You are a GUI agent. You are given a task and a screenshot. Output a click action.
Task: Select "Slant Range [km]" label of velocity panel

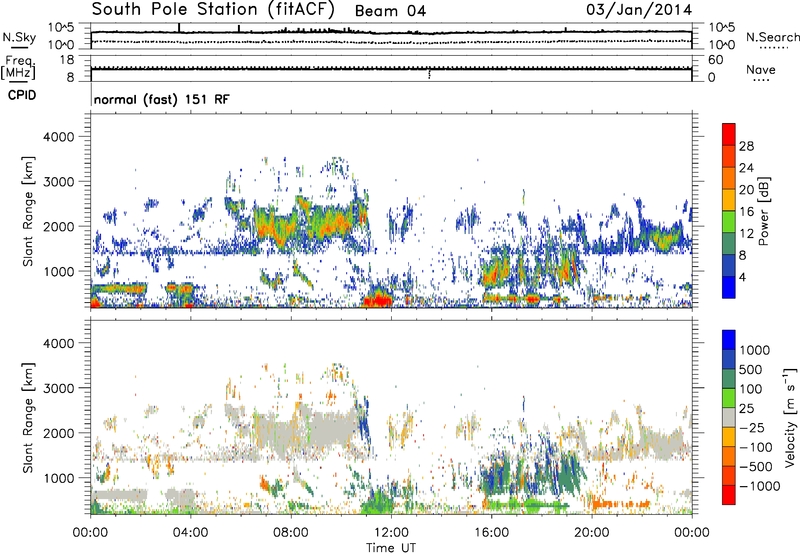pyautogui.click(x=28, y=417)
